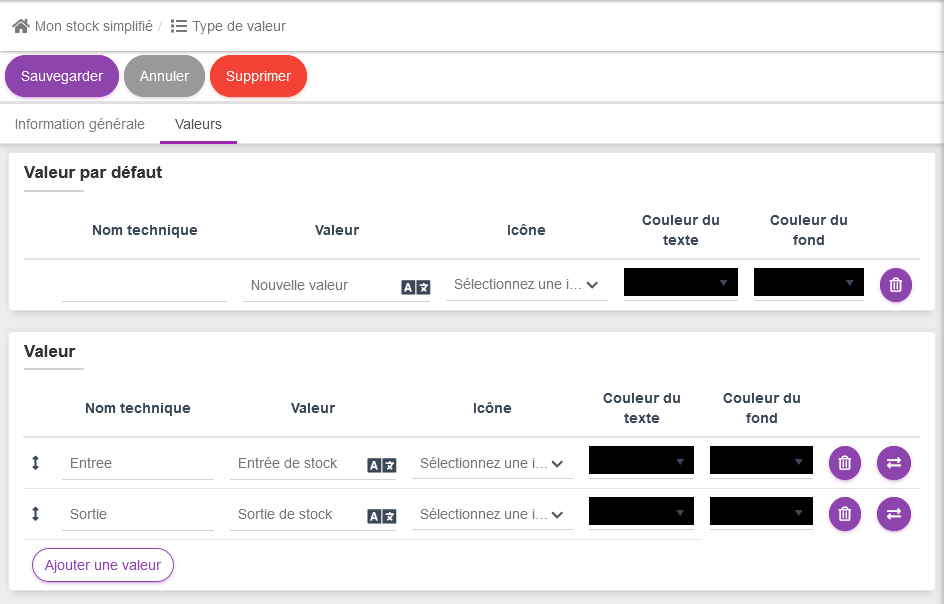Delete the default value row via trash icon
944x604 pixels.
(895, 285)
